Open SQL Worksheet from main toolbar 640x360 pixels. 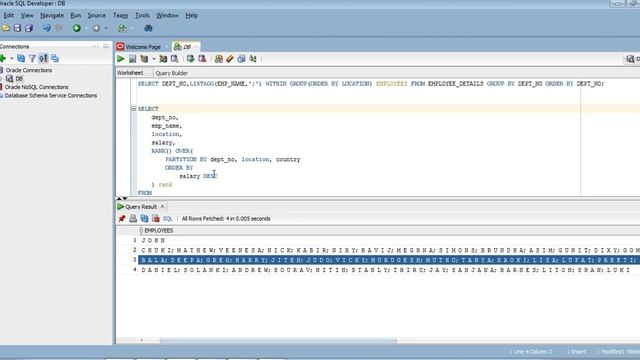[122, 28]
